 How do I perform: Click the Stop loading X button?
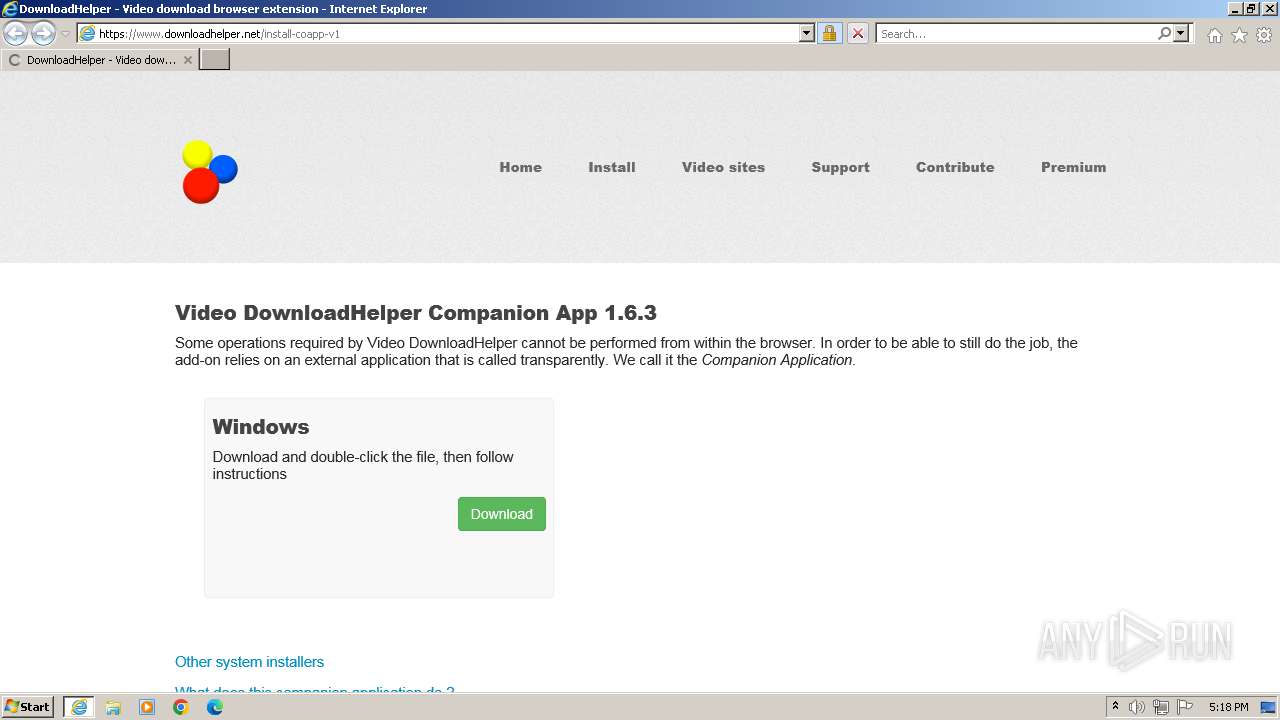point(858,33)
